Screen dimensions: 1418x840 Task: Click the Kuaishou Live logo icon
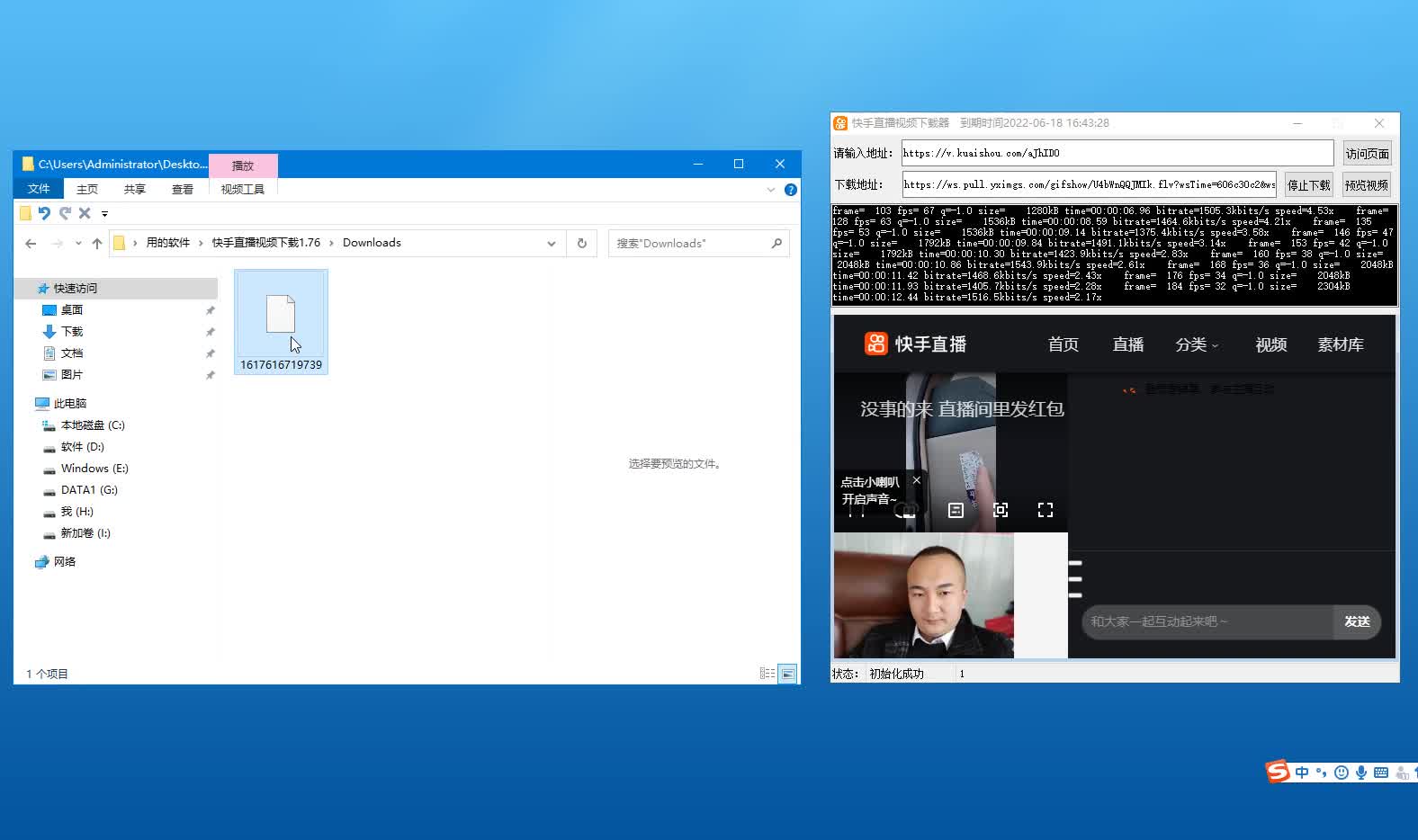coord(875,344)
